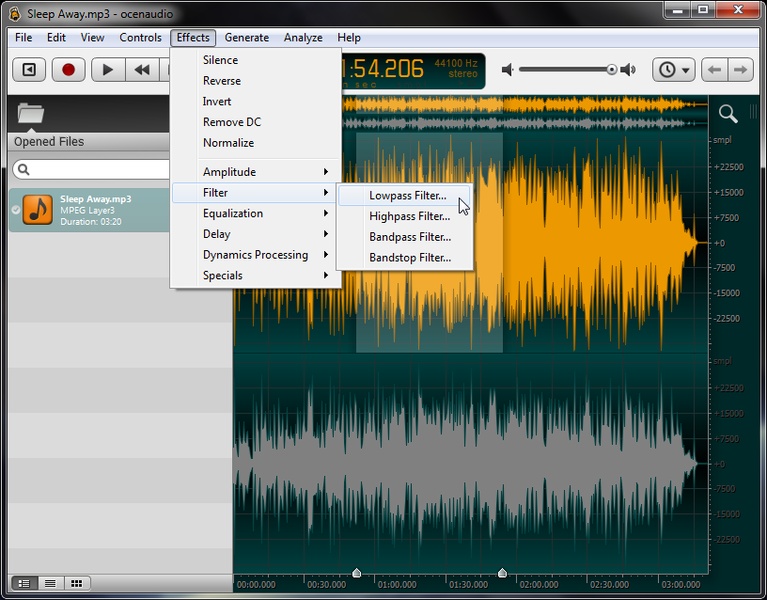
Task: Switch to compact list view
Action: pyautogui.click(x=49, y=583)
